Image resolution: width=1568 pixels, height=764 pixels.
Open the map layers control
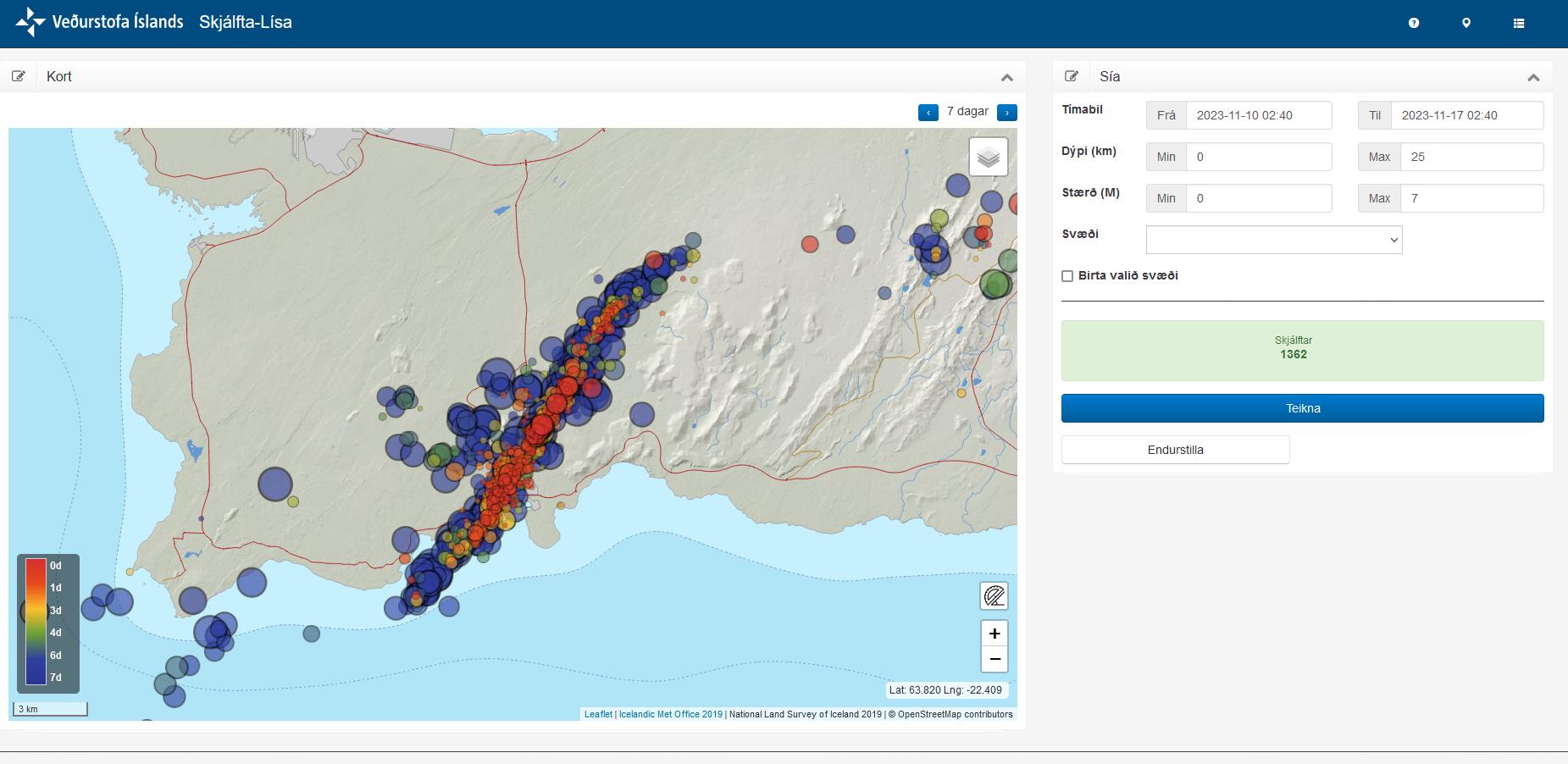(x=989, y=157)
